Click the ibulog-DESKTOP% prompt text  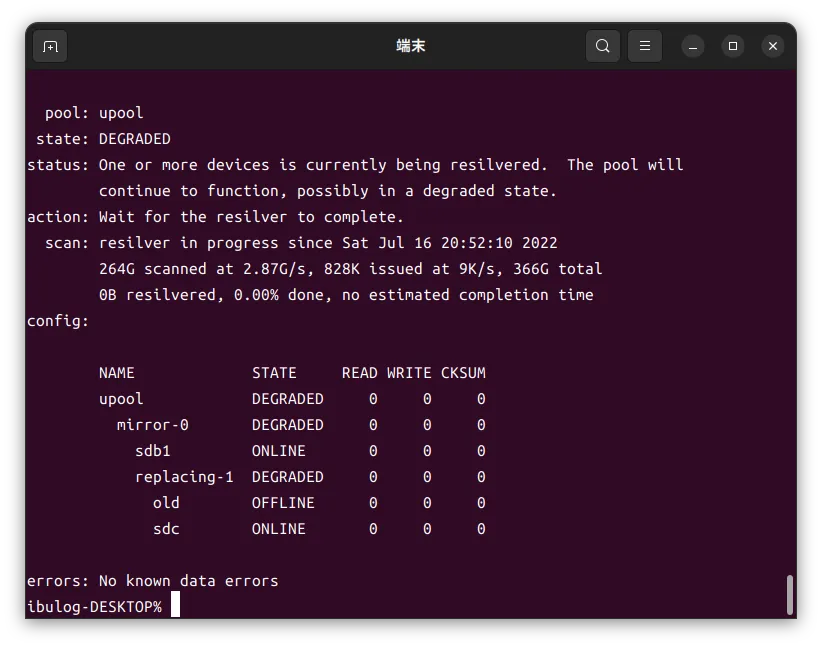coord(94,607)
